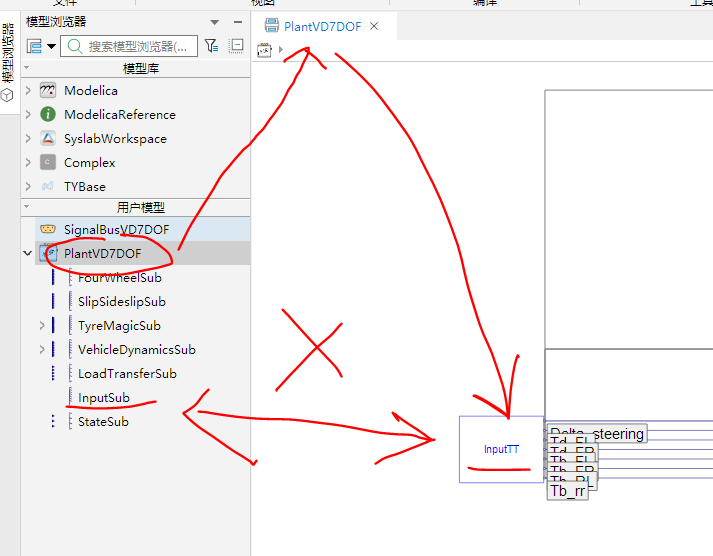Expand the TyreMagicSub node
Image resolution: width=713 pixels, height=556 pixels.
click(x=42, y=326)
